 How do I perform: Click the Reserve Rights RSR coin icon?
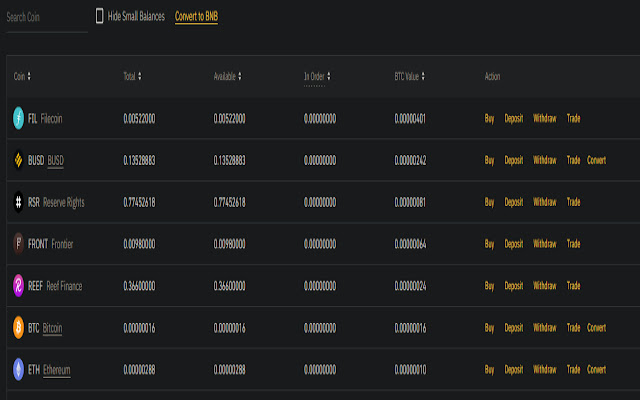[18, 202]
